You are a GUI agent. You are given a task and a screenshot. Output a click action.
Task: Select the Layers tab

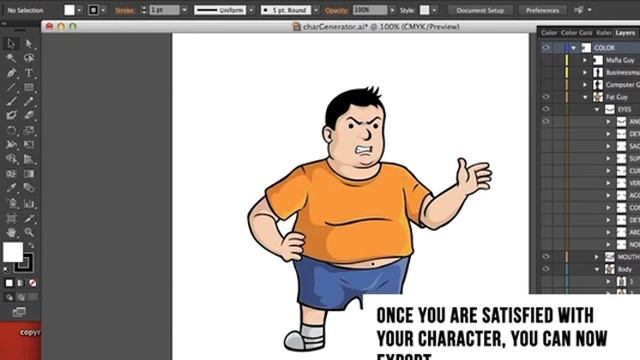625,33
